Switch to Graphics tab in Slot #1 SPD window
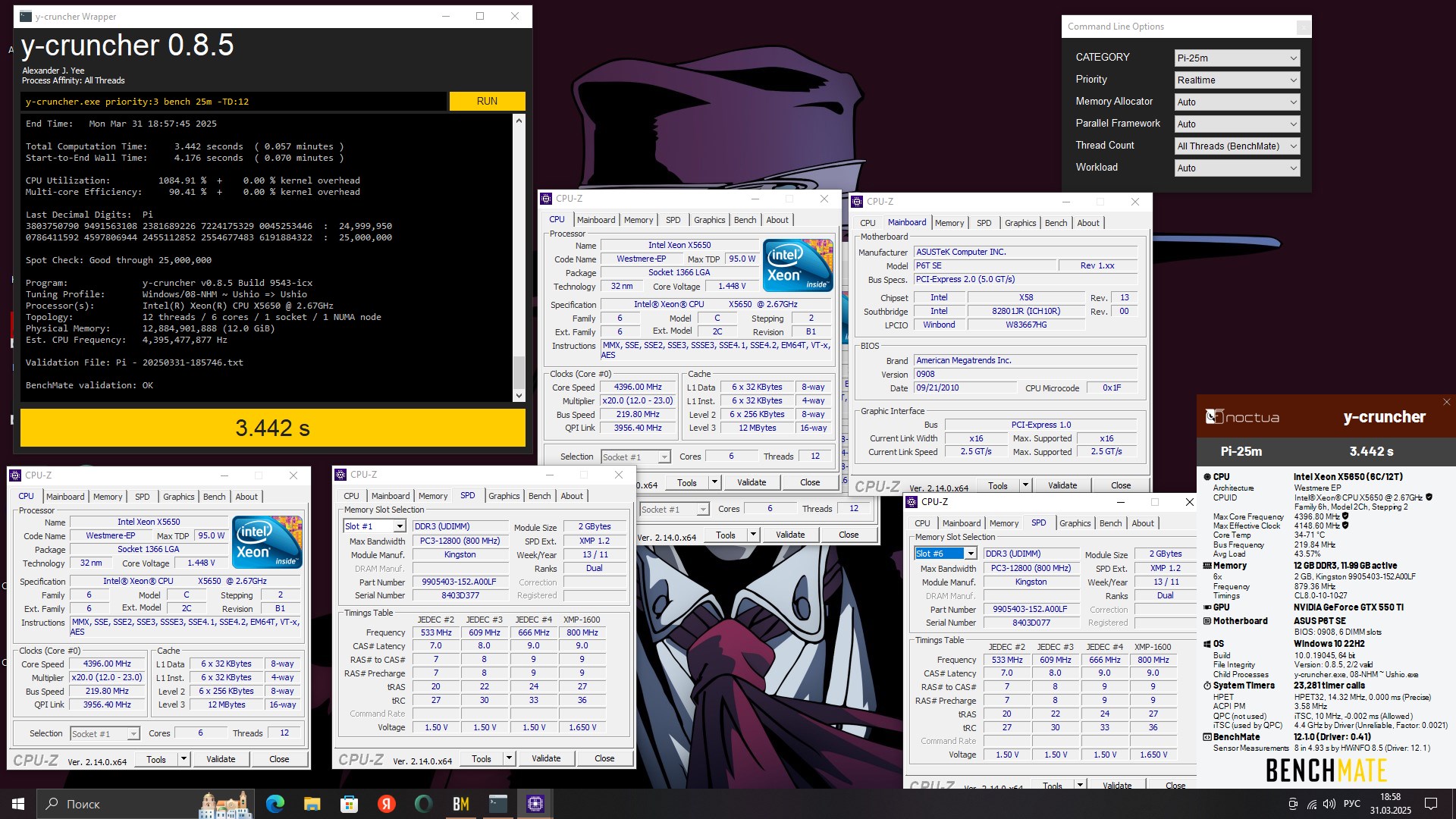The height and width of the screenshot is (819, 1456). point(504,496)
